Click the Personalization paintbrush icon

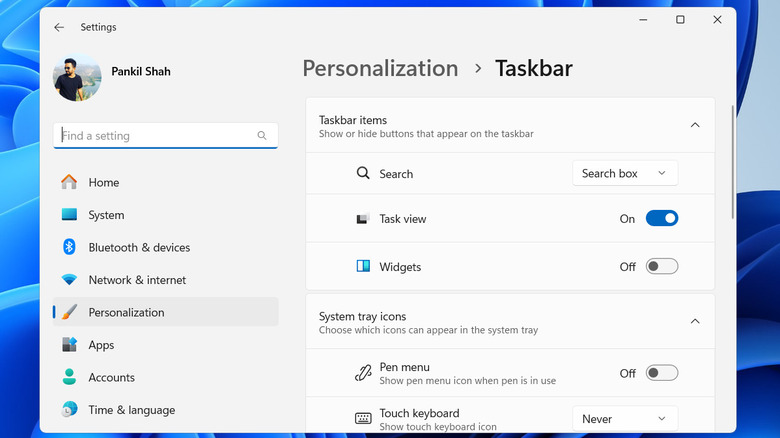(69, 312)
